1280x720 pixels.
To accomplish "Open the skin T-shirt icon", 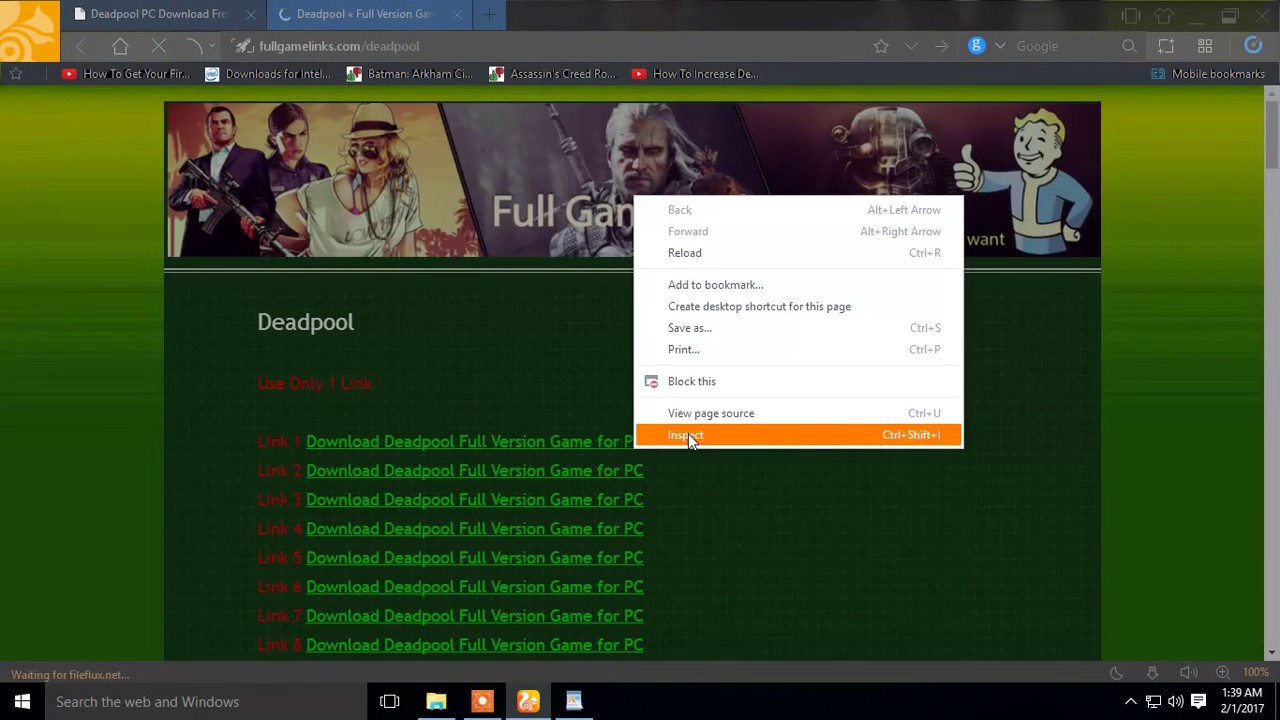I will click(x=1164, y=15).
